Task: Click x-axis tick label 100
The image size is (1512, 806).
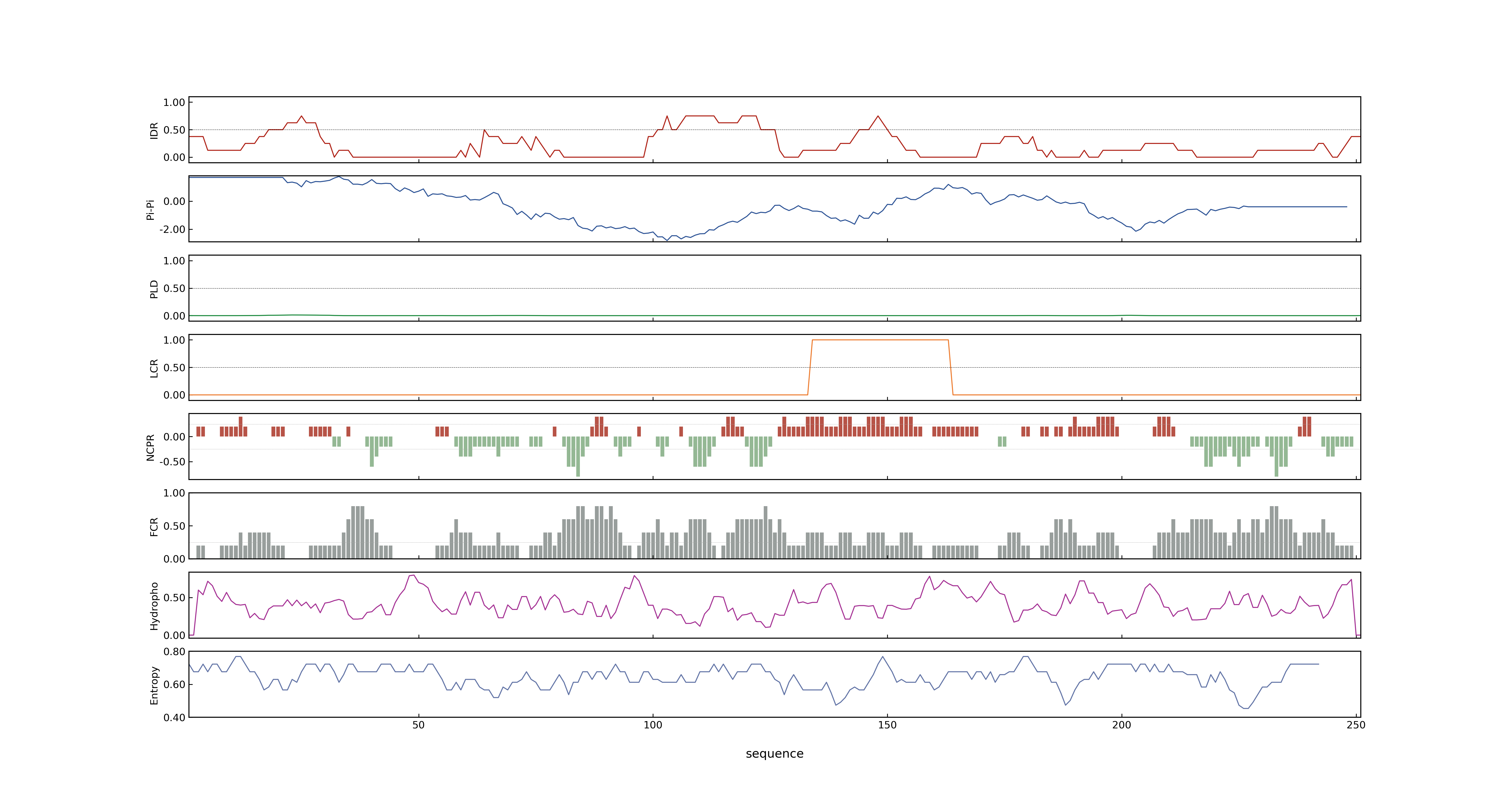Action: (653, 725)
